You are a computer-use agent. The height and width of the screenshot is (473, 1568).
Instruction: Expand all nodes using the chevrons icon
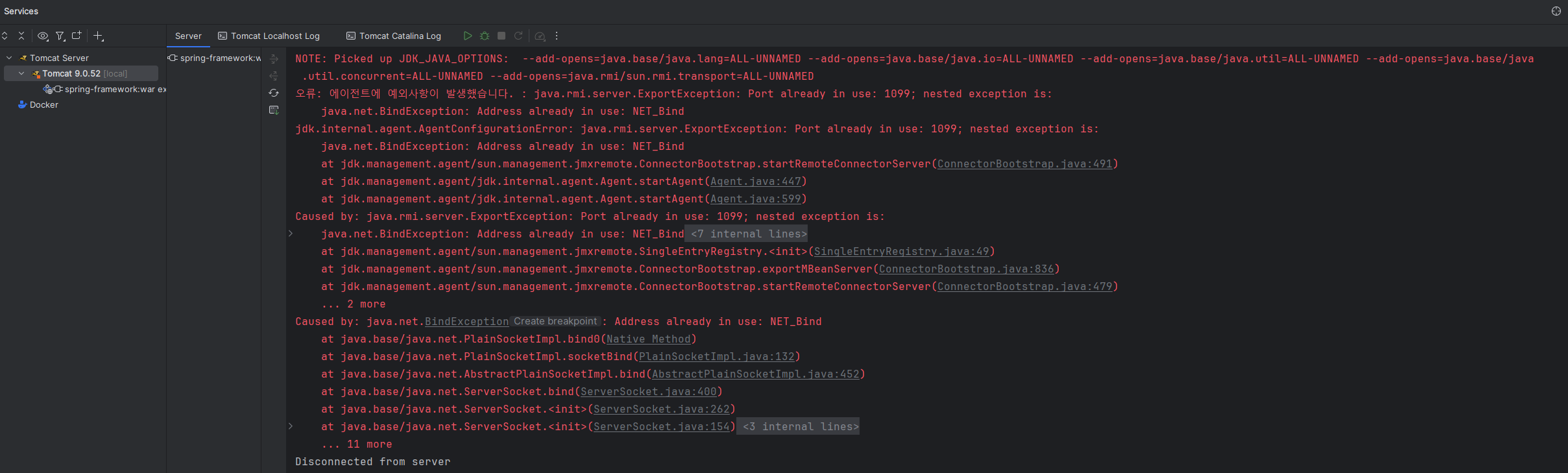coord(5,36)
